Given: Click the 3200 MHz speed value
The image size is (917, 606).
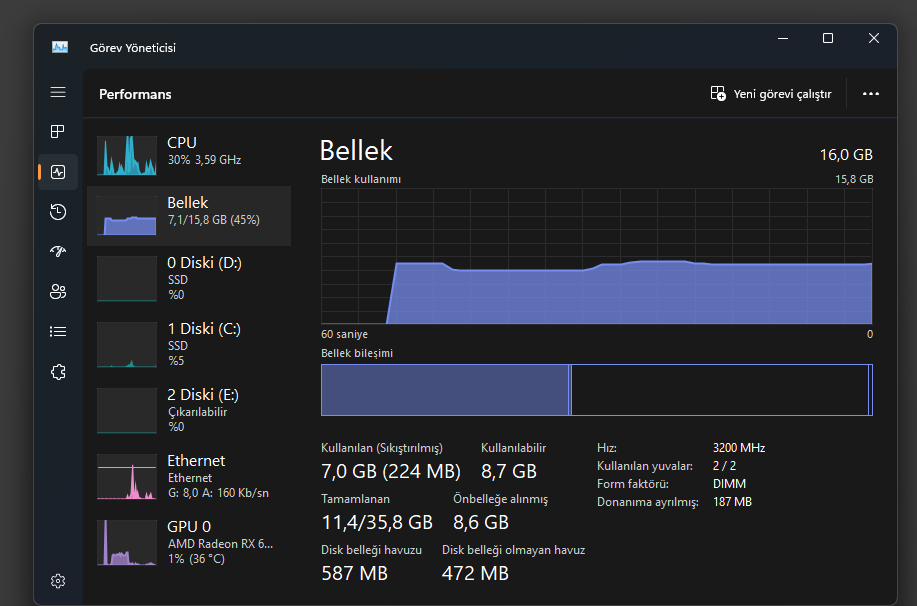Looking at the screenshot, I should pos(739,447).
